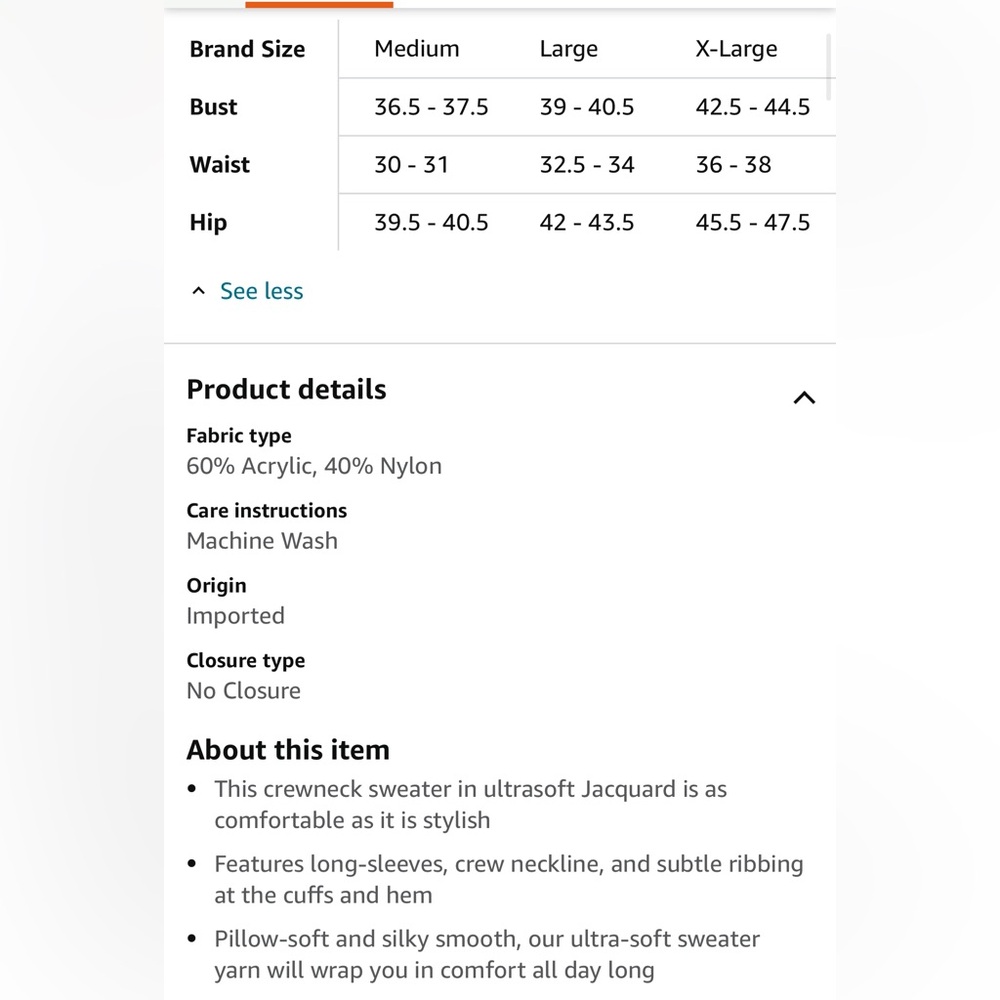The image size is (1000, 1000).
Task: Click the 60% Acrylic, 40% Nylon text
Action: tap(314, 466)
